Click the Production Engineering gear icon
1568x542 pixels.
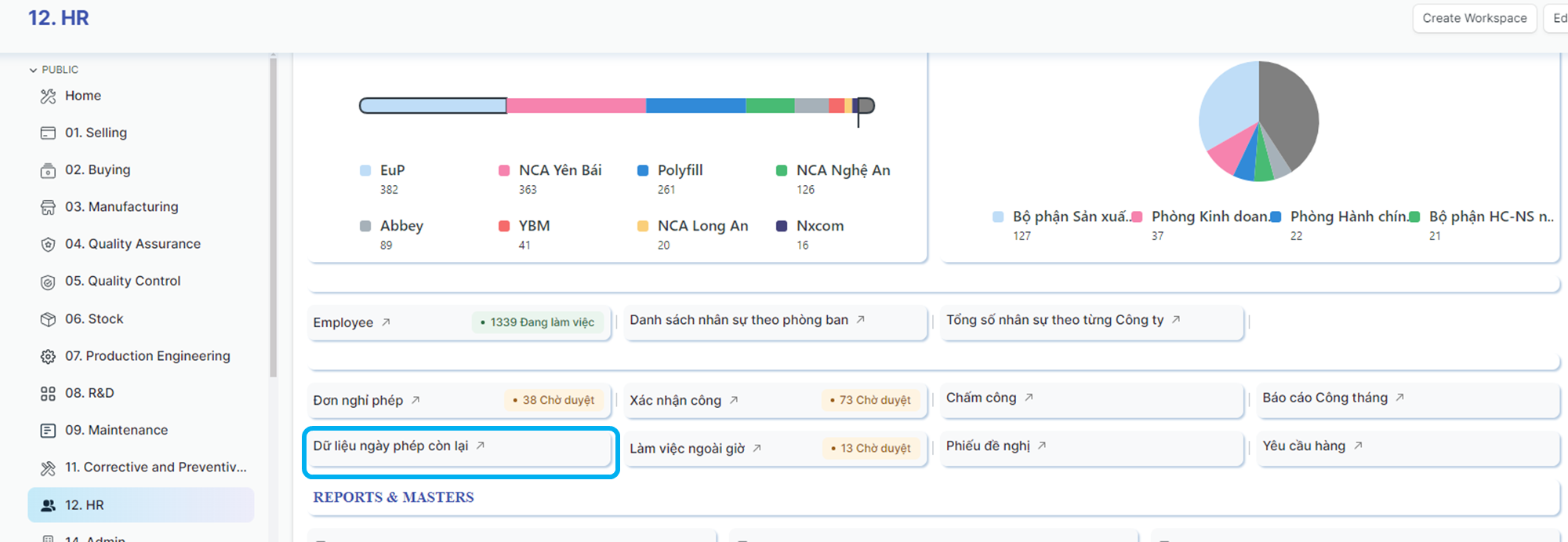[x=48, y=357]
